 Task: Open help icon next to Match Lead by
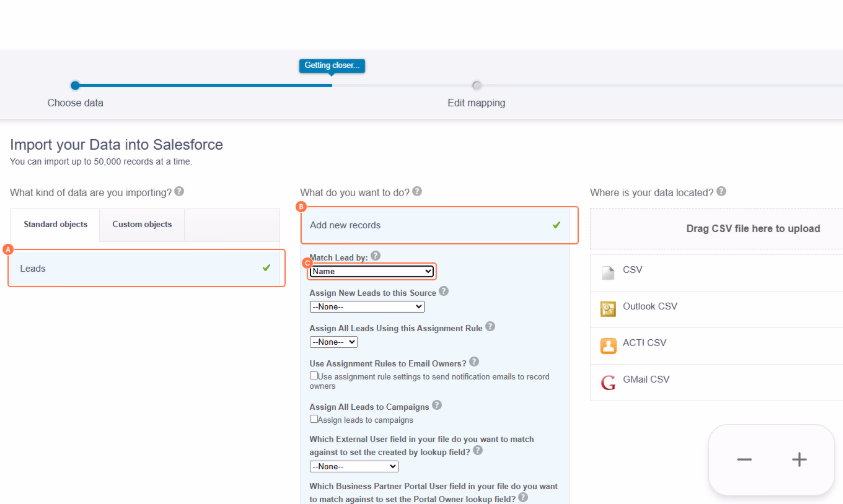pyautogui.click(x=375, y=256)
